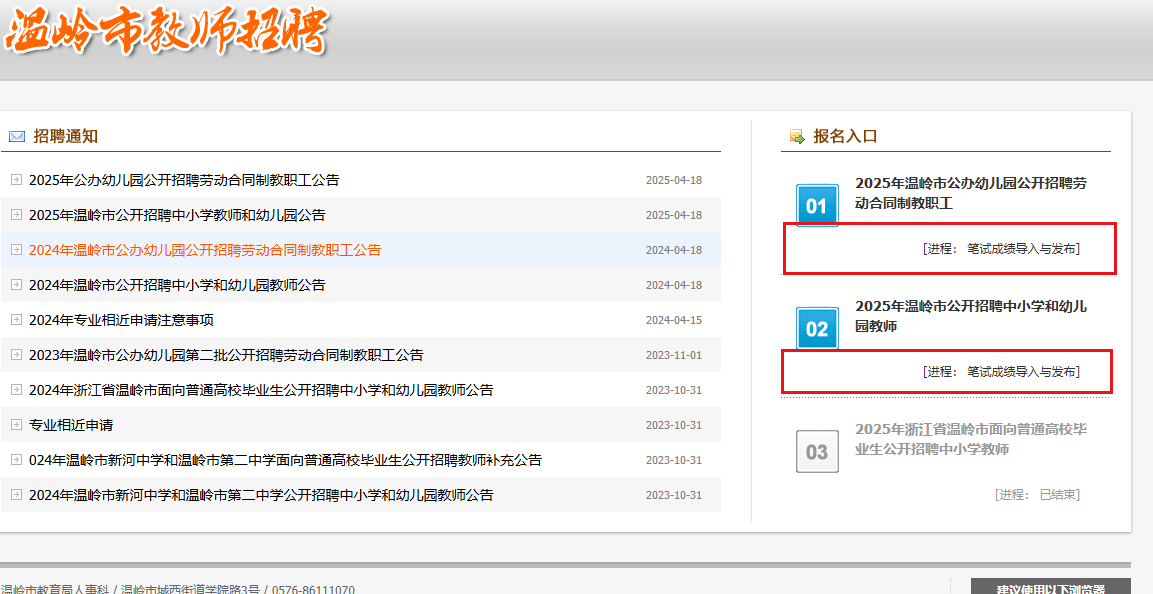Open 2025年公办幼儿园公开招聘劳动合同制教职工公告
This screenshot has width=1153, height=594.
click(184, 180)
